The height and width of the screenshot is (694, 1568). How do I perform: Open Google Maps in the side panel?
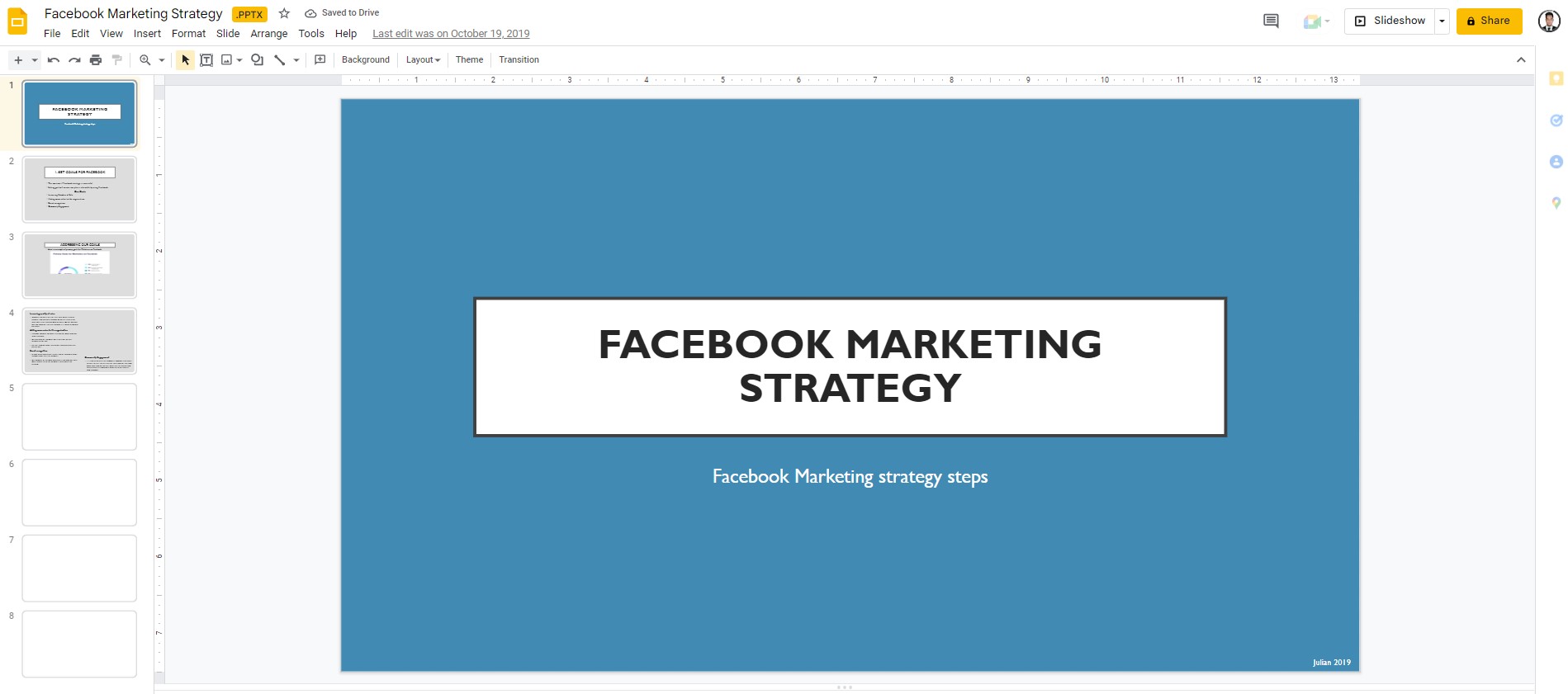point(1556,203)
